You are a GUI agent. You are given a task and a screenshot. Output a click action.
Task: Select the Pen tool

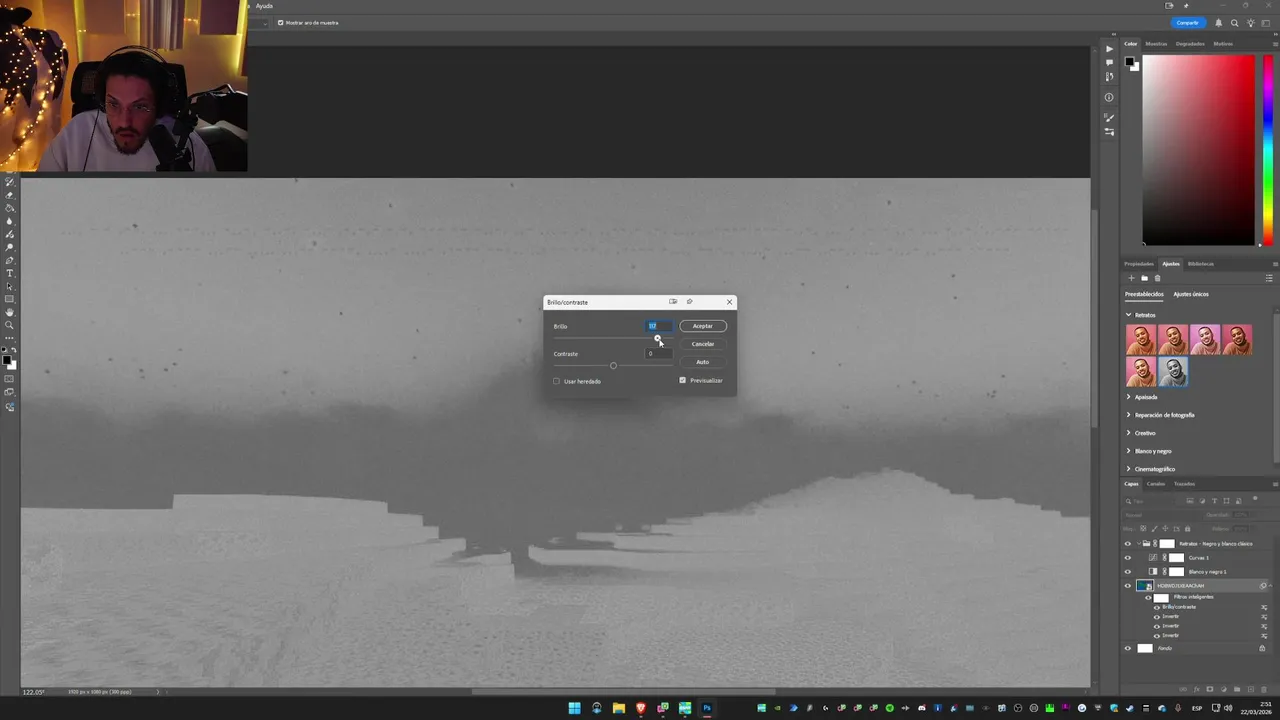[x=10, y=260]
